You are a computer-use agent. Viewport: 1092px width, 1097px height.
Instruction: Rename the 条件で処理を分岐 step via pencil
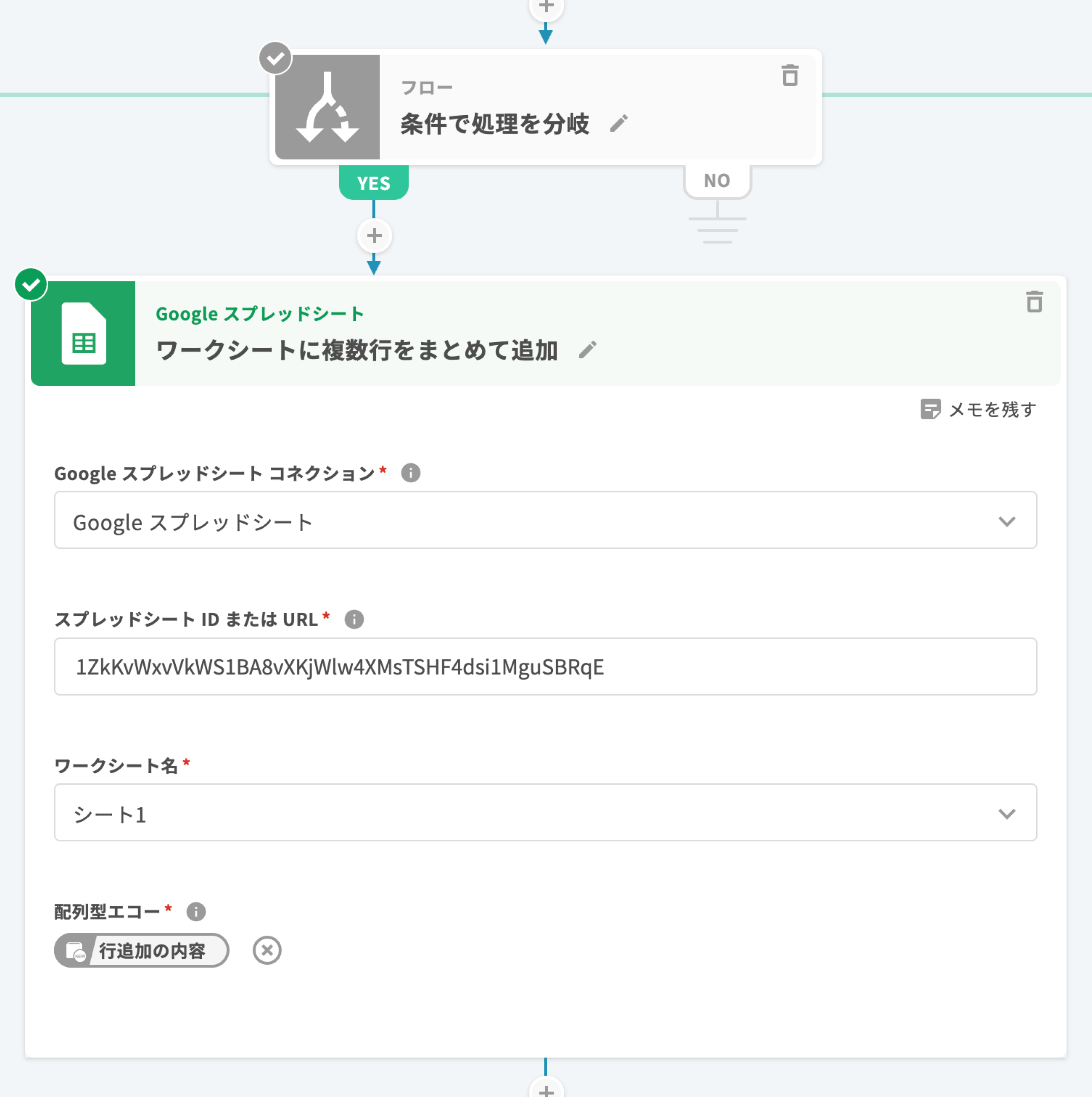pos(619,123)
